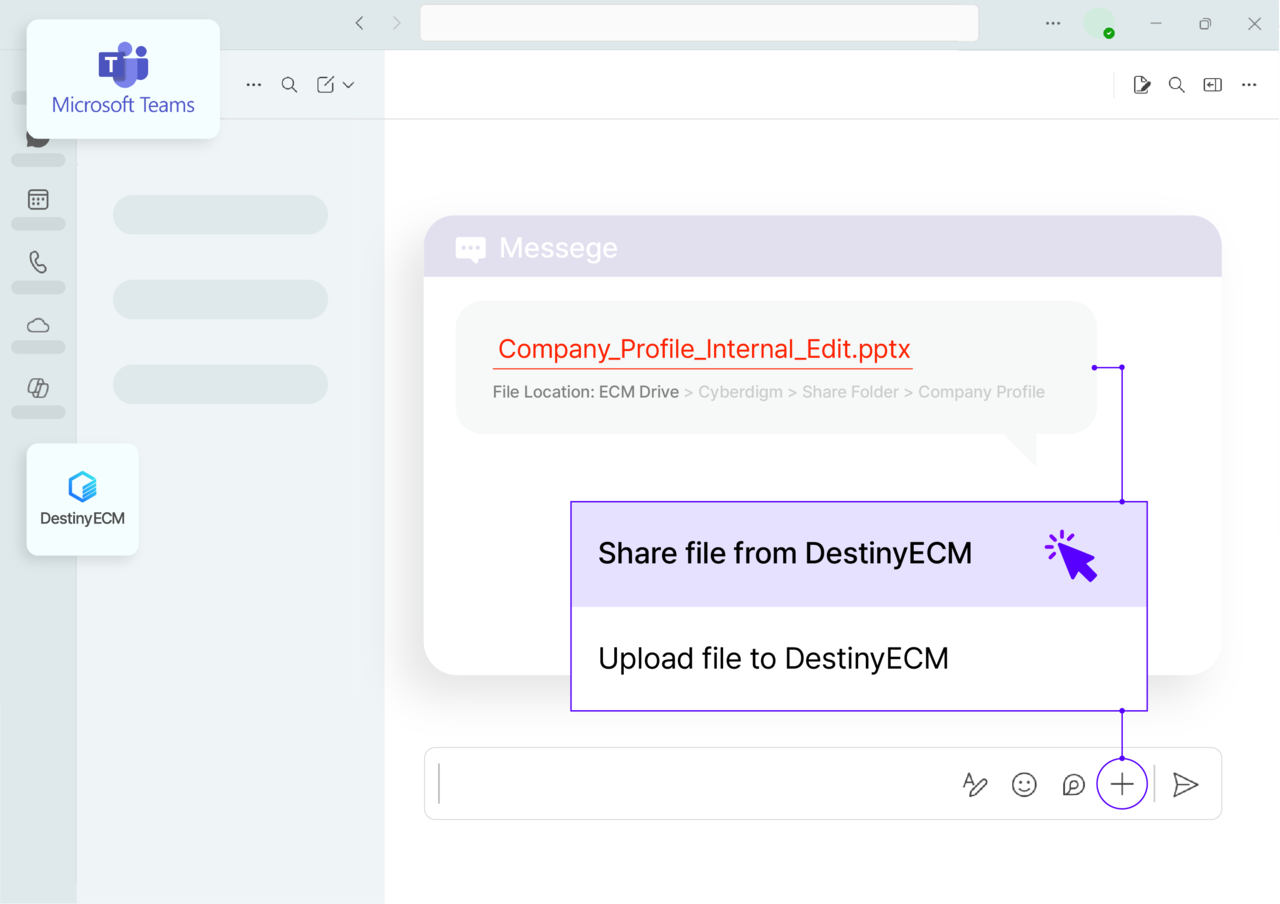Click the Messege panel header

point(823,247)
